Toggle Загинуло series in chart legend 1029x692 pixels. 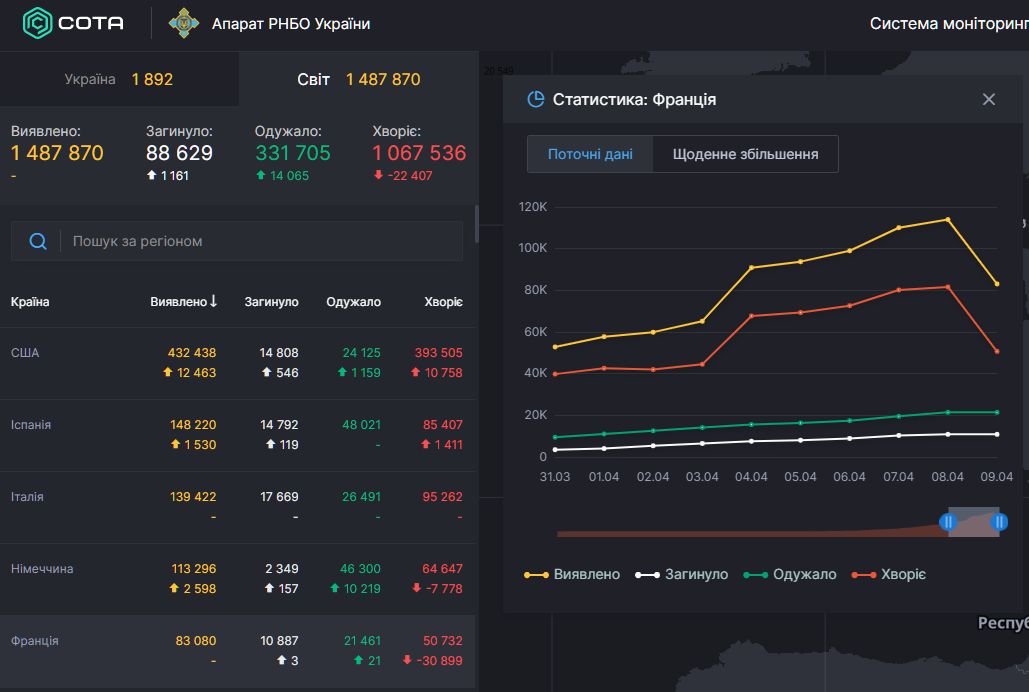pyautogui.click(x=682, y=574)
